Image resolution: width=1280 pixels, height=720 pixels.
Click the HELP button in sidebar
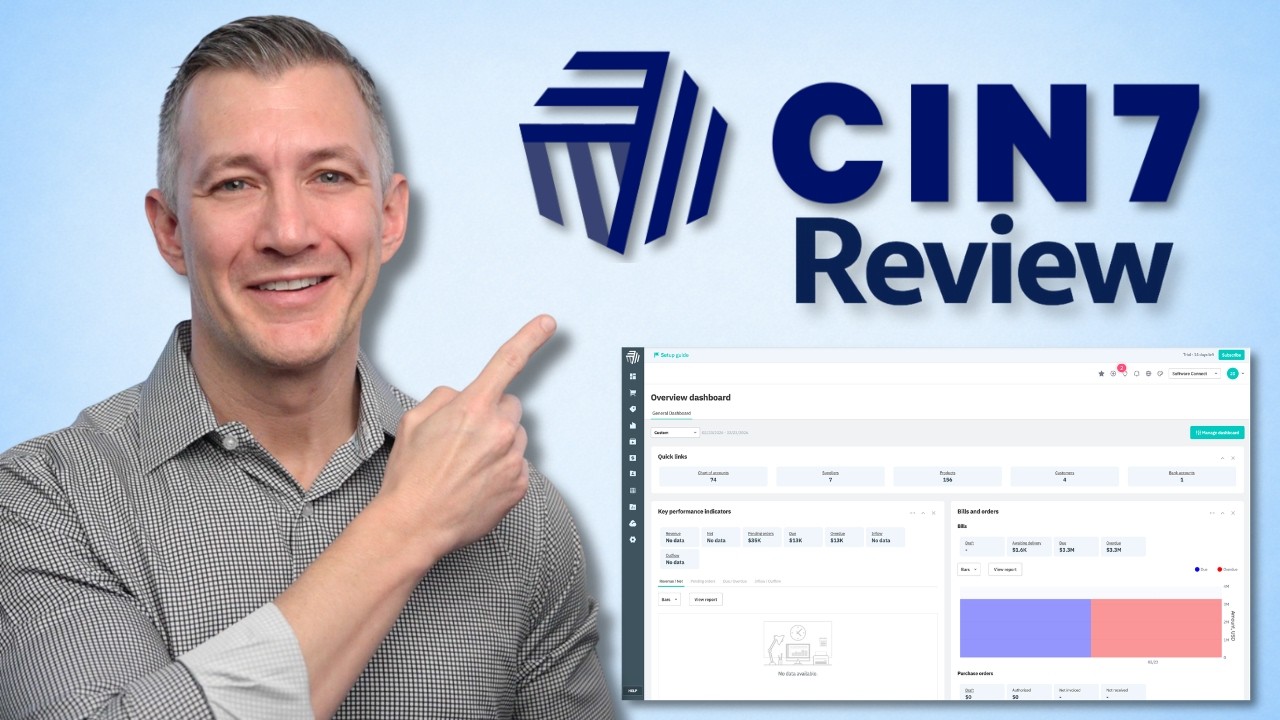632,691
